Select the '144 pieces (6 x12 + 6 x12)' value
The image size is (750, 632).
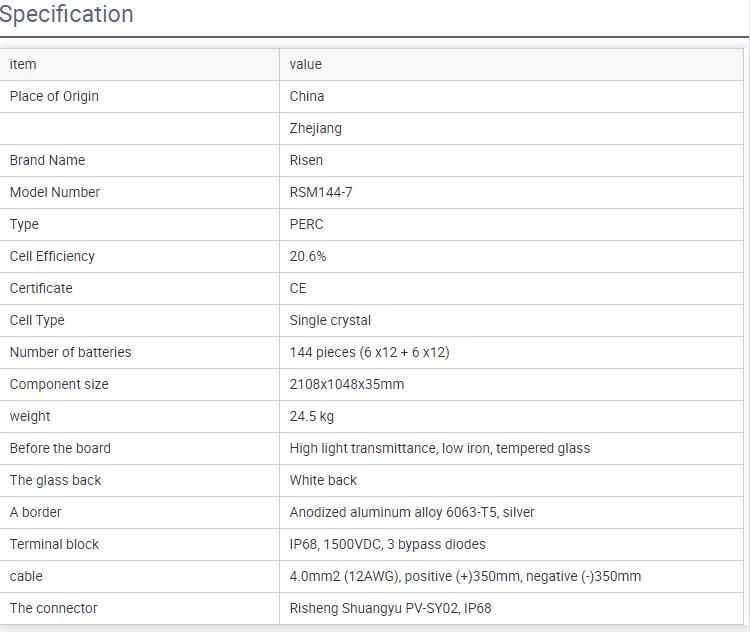tap(369, 353)
